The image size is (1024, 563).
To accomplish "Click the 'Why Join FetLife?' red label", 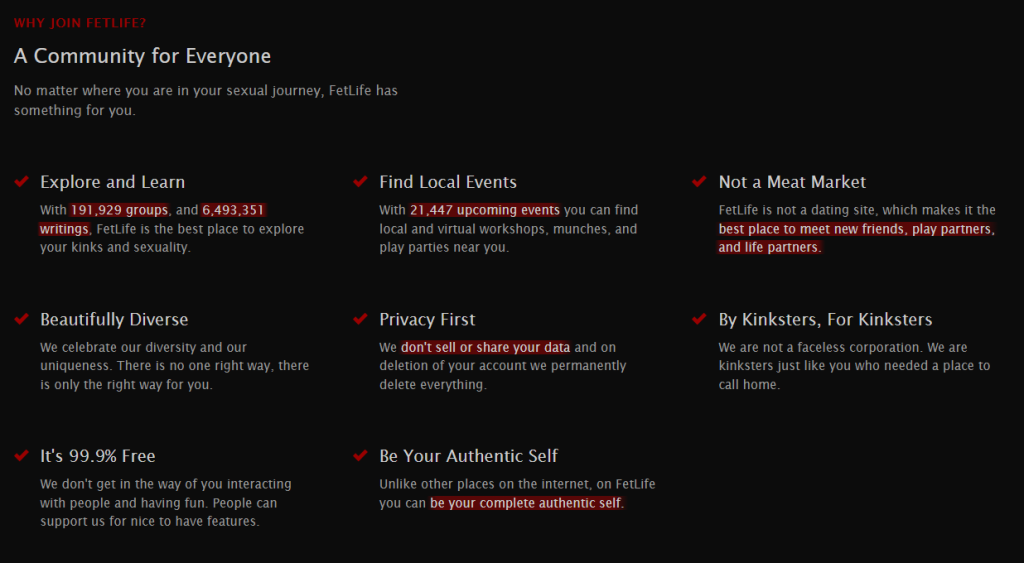I will tap(79, 23).
